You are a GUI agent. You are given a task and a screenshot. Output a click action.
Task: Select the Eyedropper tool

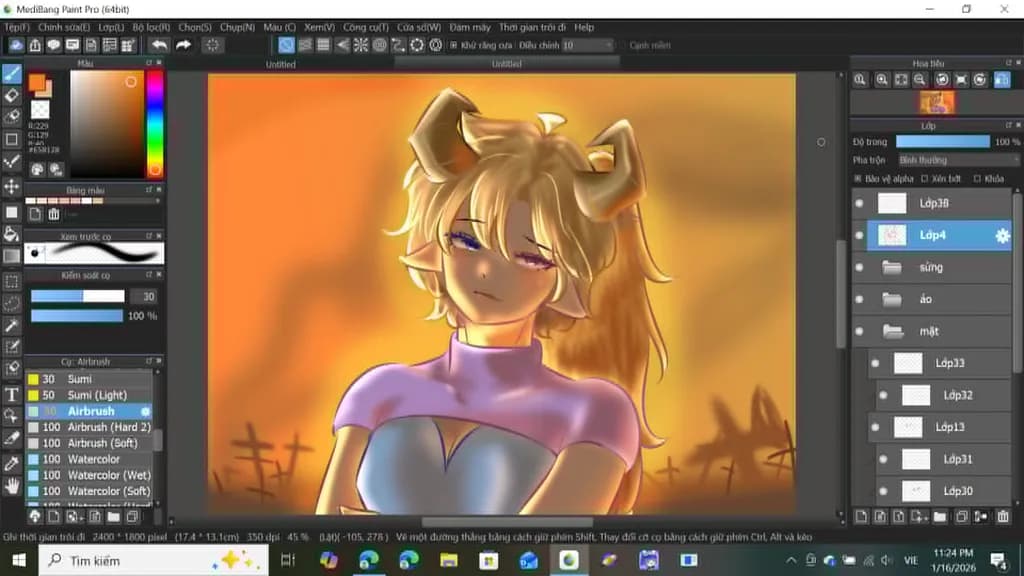pos(12,464)
